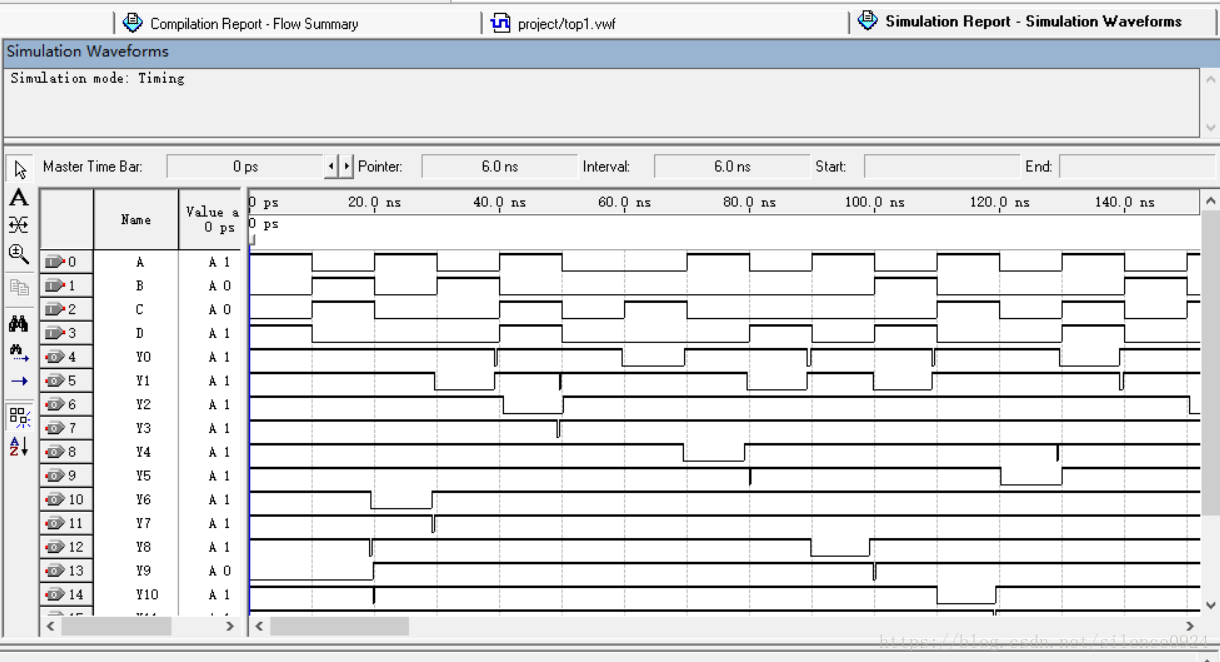Image resolution: width=1220 pixels, height=662 pixels.
Task: Click the Master Time Bar value field
Action: pyautogui.click(x=245, y=167)
